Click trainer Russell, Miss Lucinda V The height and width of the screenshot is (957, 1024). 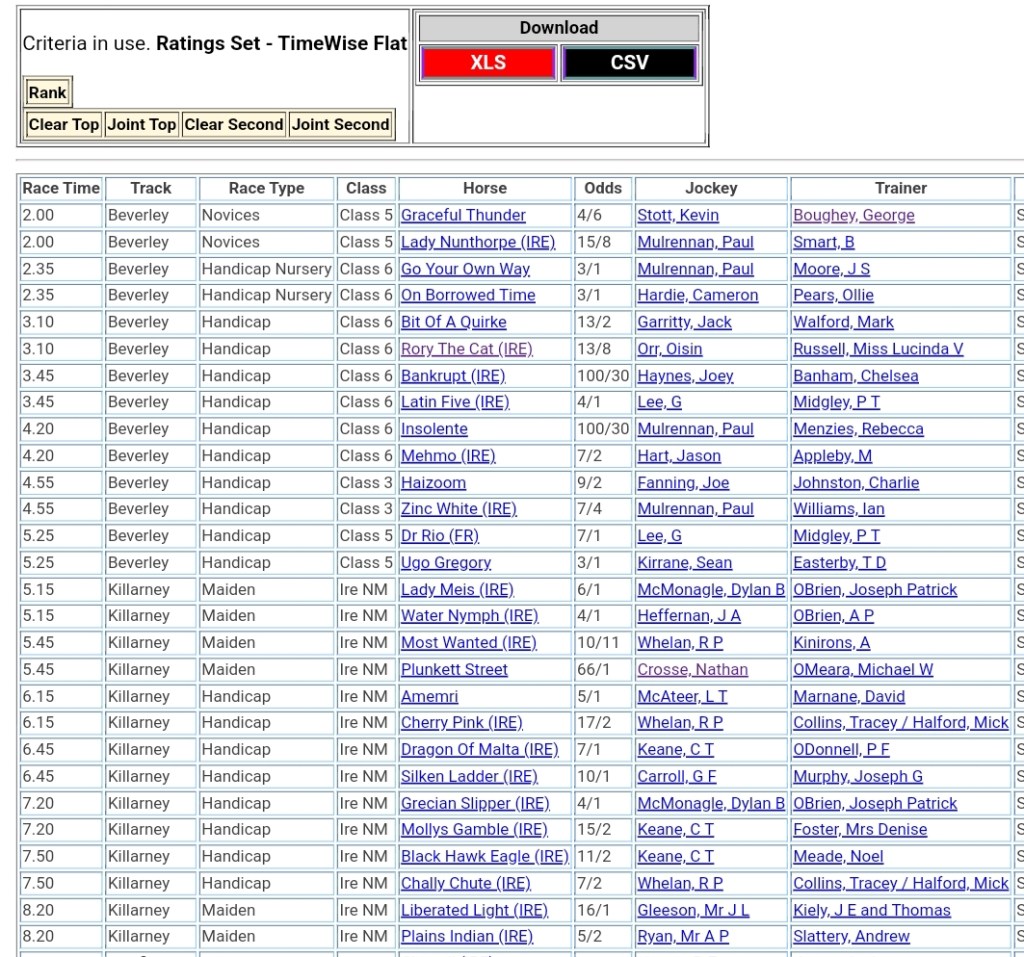click(878, 349)
